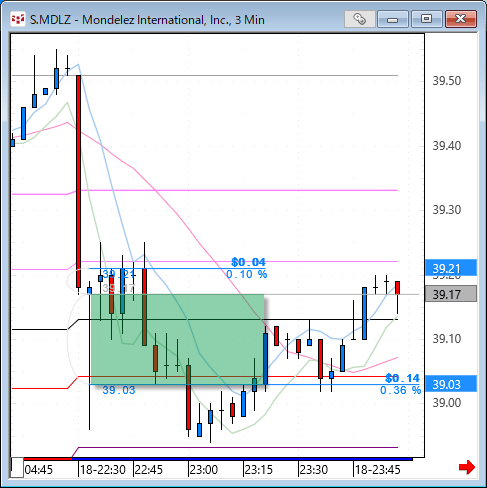Click the 39.30 price axis value
The image size is (487, 488).
pos(447,210)
